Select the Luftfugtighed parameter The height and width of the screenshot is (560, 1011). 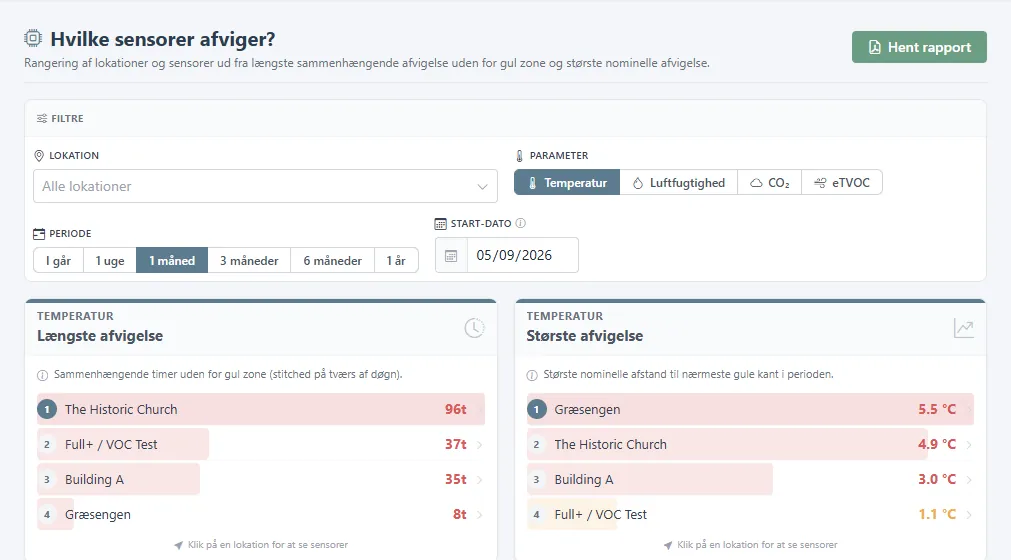(x=678, y=182)
